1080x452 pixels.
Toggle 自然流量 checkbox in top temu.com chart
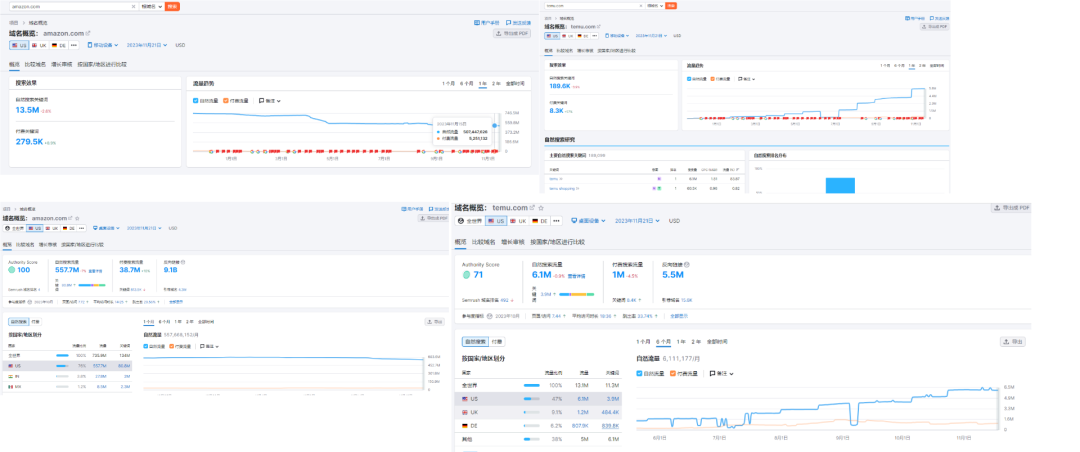pos(689,79)
